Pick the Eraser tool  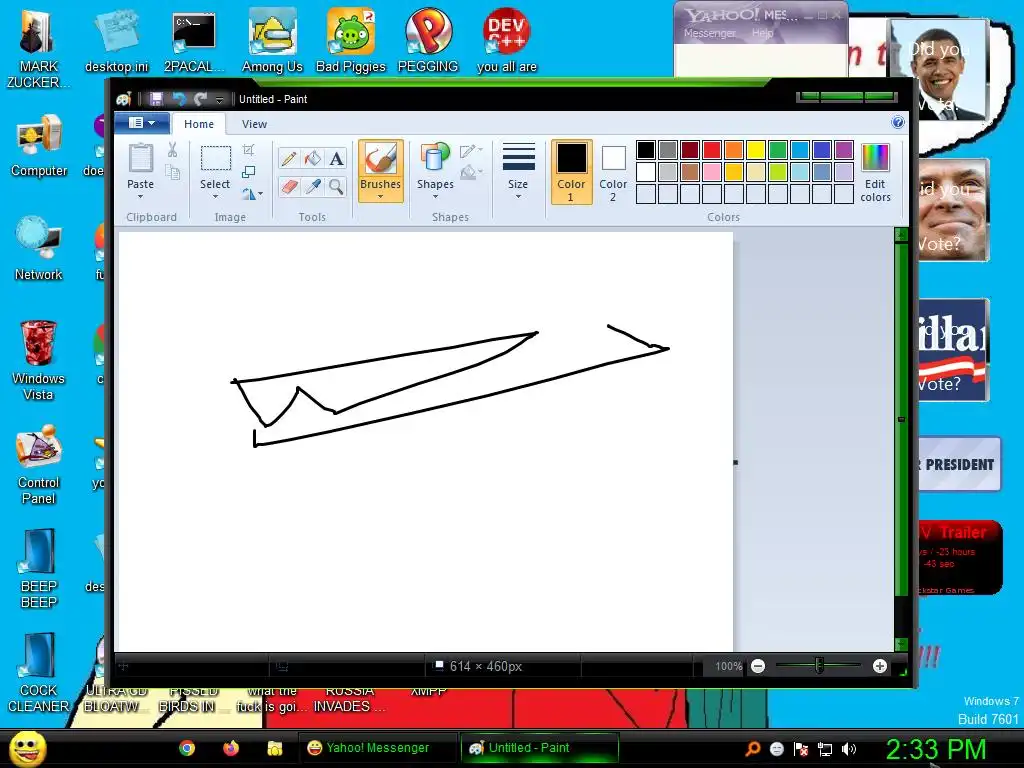[289, 187]
